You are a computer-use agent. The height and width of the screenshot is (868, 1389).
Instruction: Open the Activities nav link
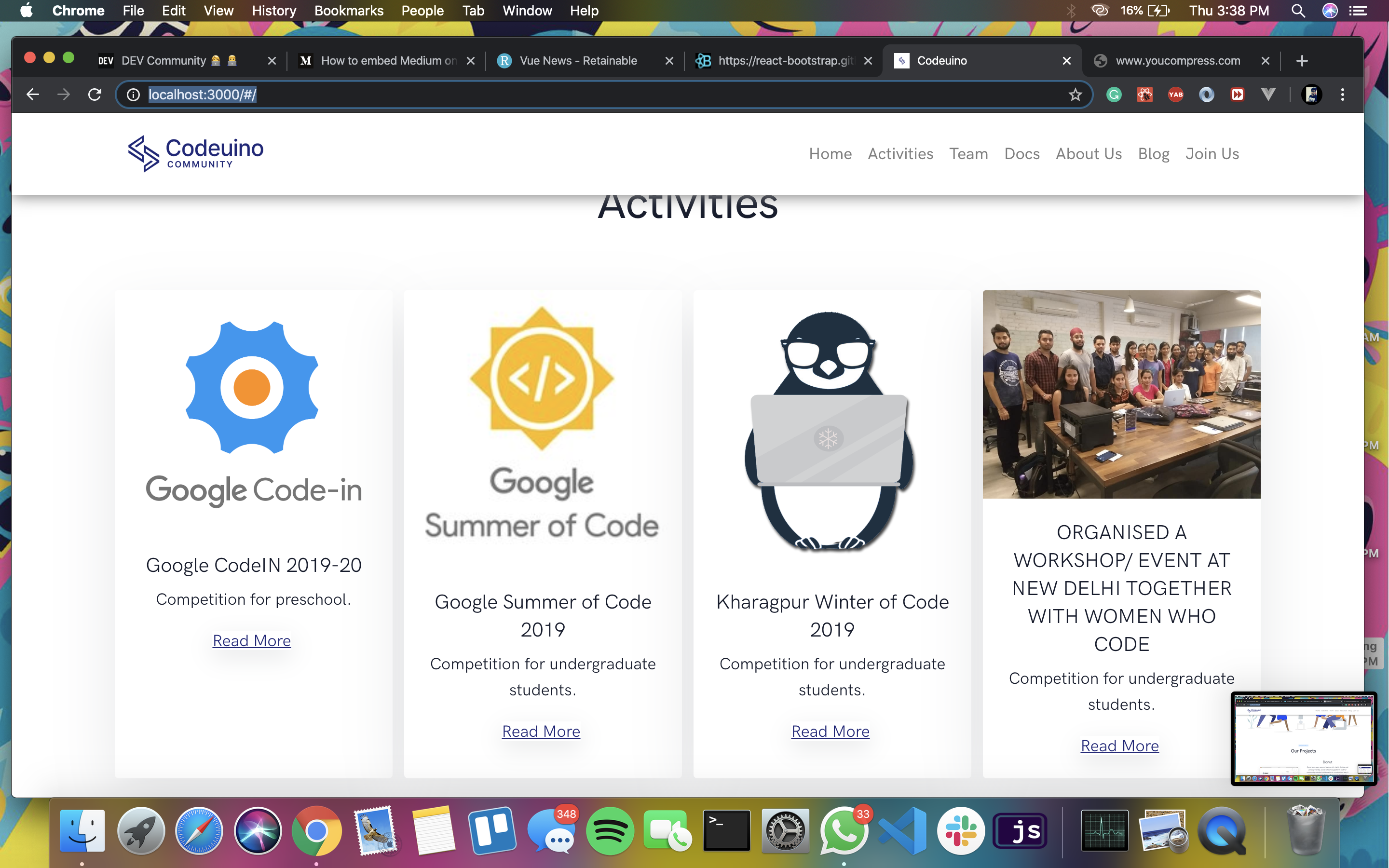point(900,154)
